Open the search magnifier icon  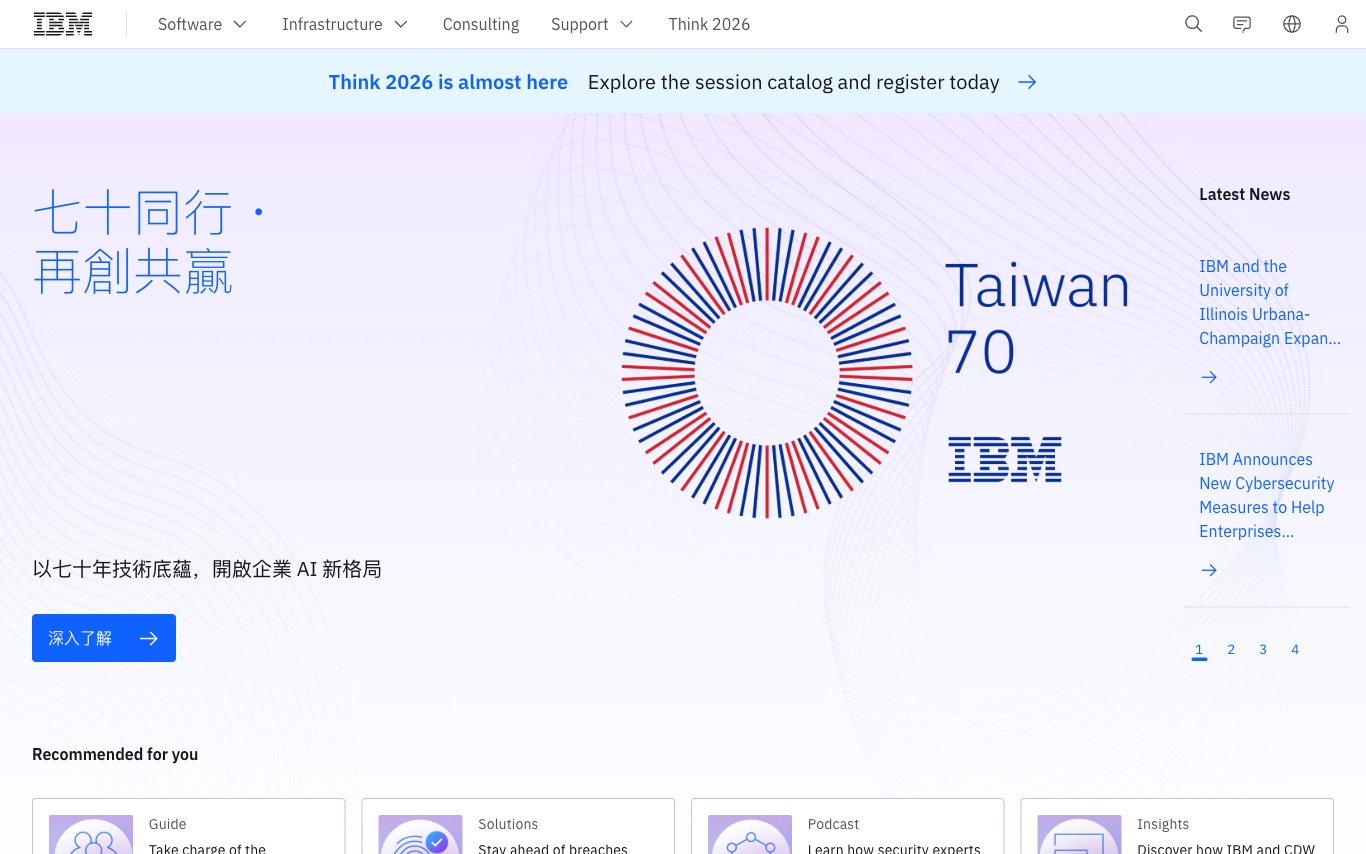pos(1193,24)
